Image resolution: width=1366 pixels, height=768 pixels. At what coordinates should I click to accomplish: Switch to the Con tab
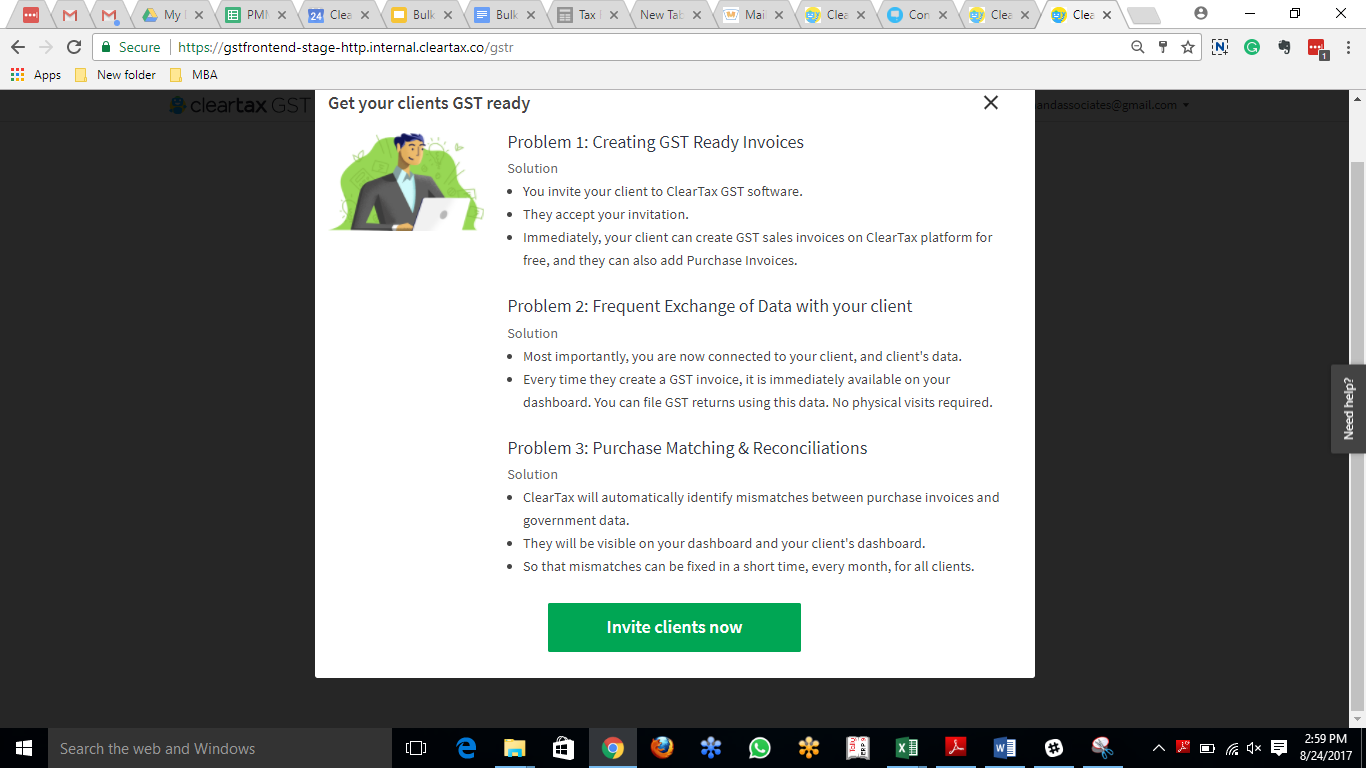(x=918, y=15)
